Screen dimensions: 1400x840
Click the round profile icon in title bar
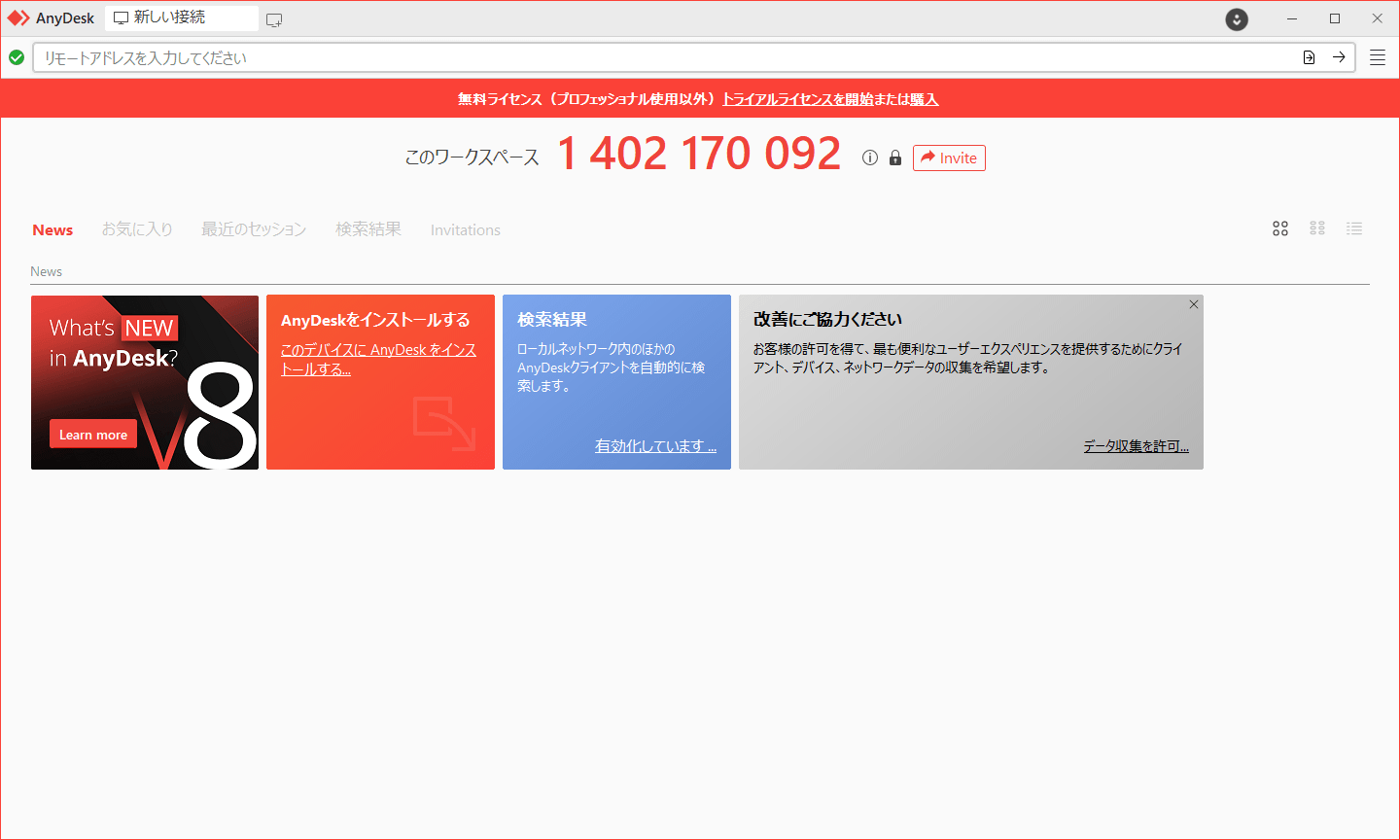click(x=1237, y=19)
